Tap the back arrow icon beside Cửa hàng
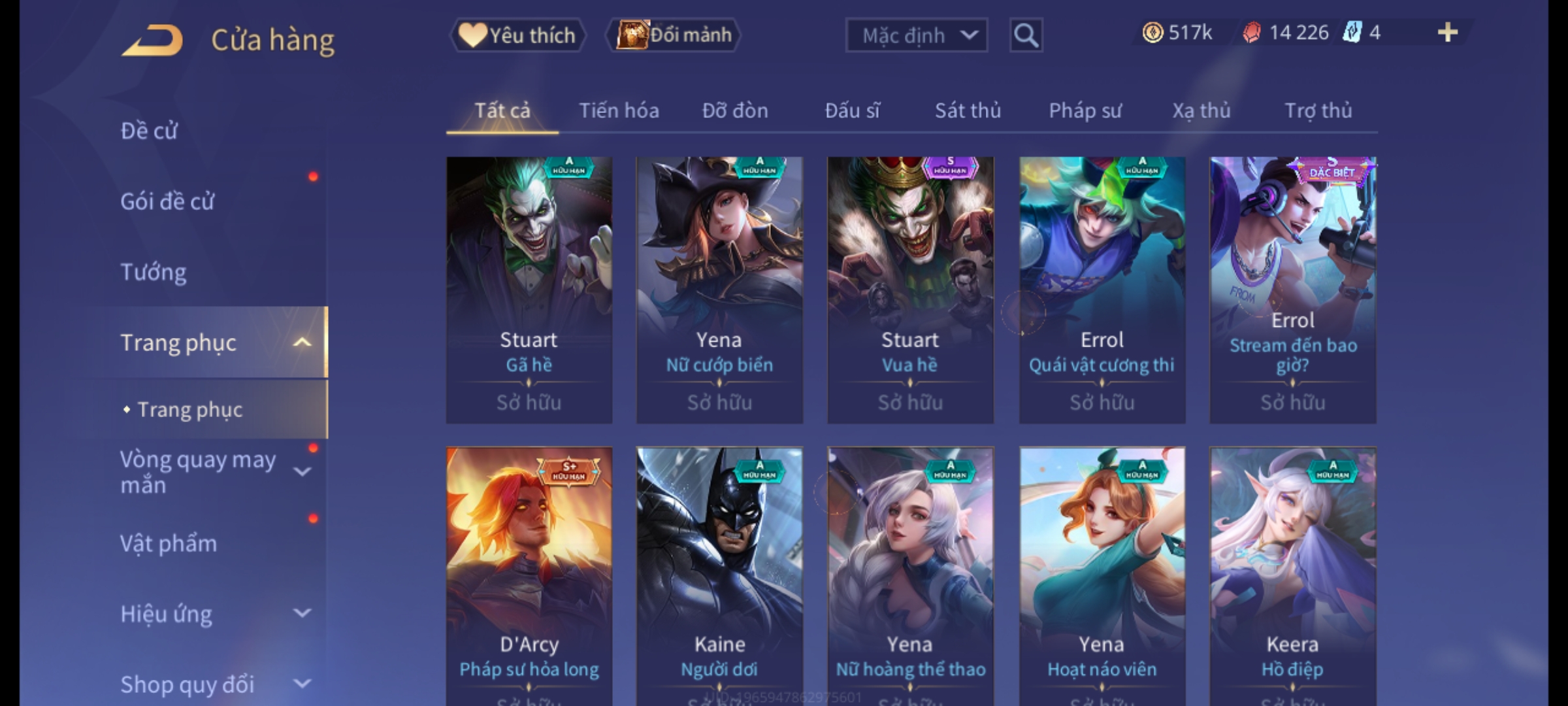1568x706 pixels. pyautogui.click(x=152, y=40)
